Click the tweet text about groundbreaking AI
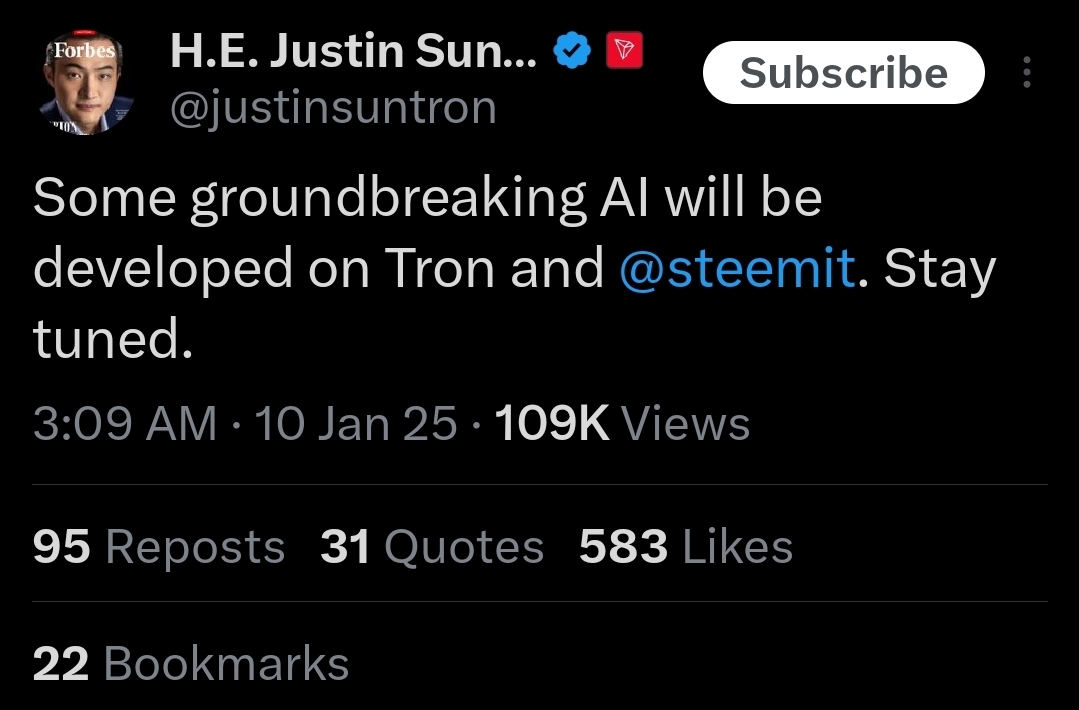The width and height of the screenshot is (1079, 710). tap(515, 268)
